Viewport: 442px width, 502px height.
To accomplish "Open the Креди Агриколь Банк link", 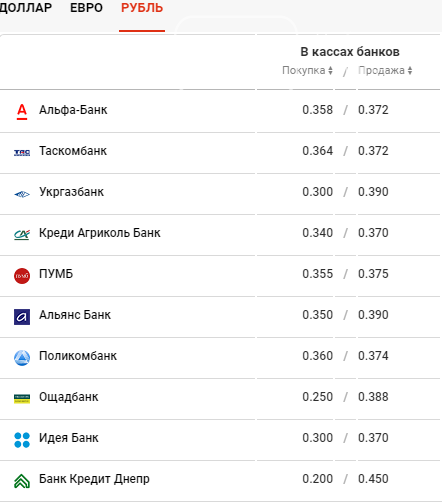I will point(100,233).
